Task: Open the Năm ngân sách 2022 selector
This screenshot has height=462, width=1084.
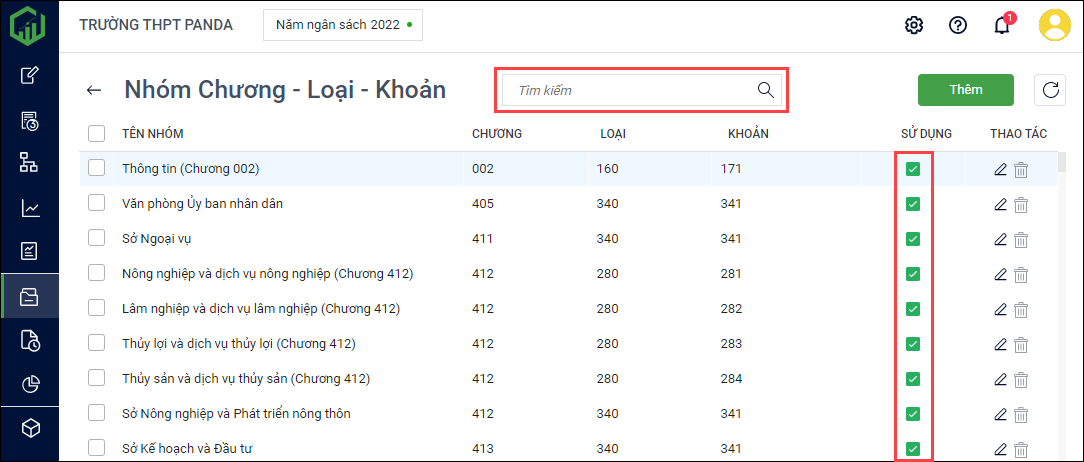Action: pyautogui.click(x=342, y=25)
